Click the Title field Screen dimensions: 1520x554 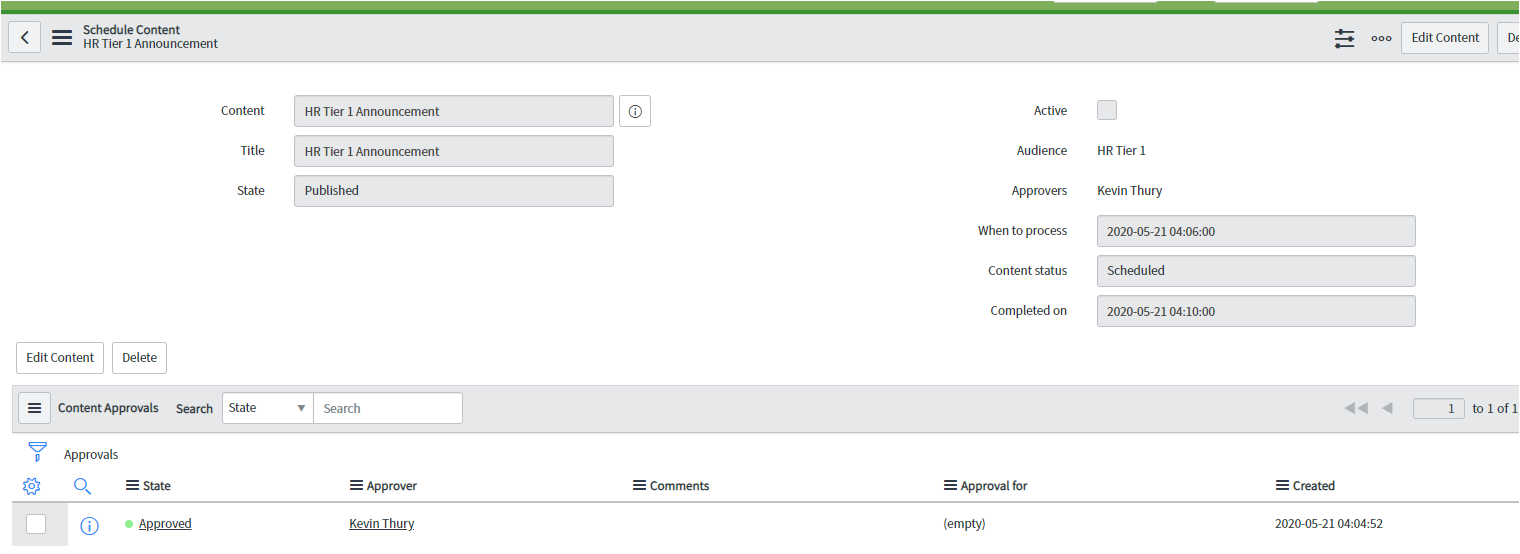[454, 151]
